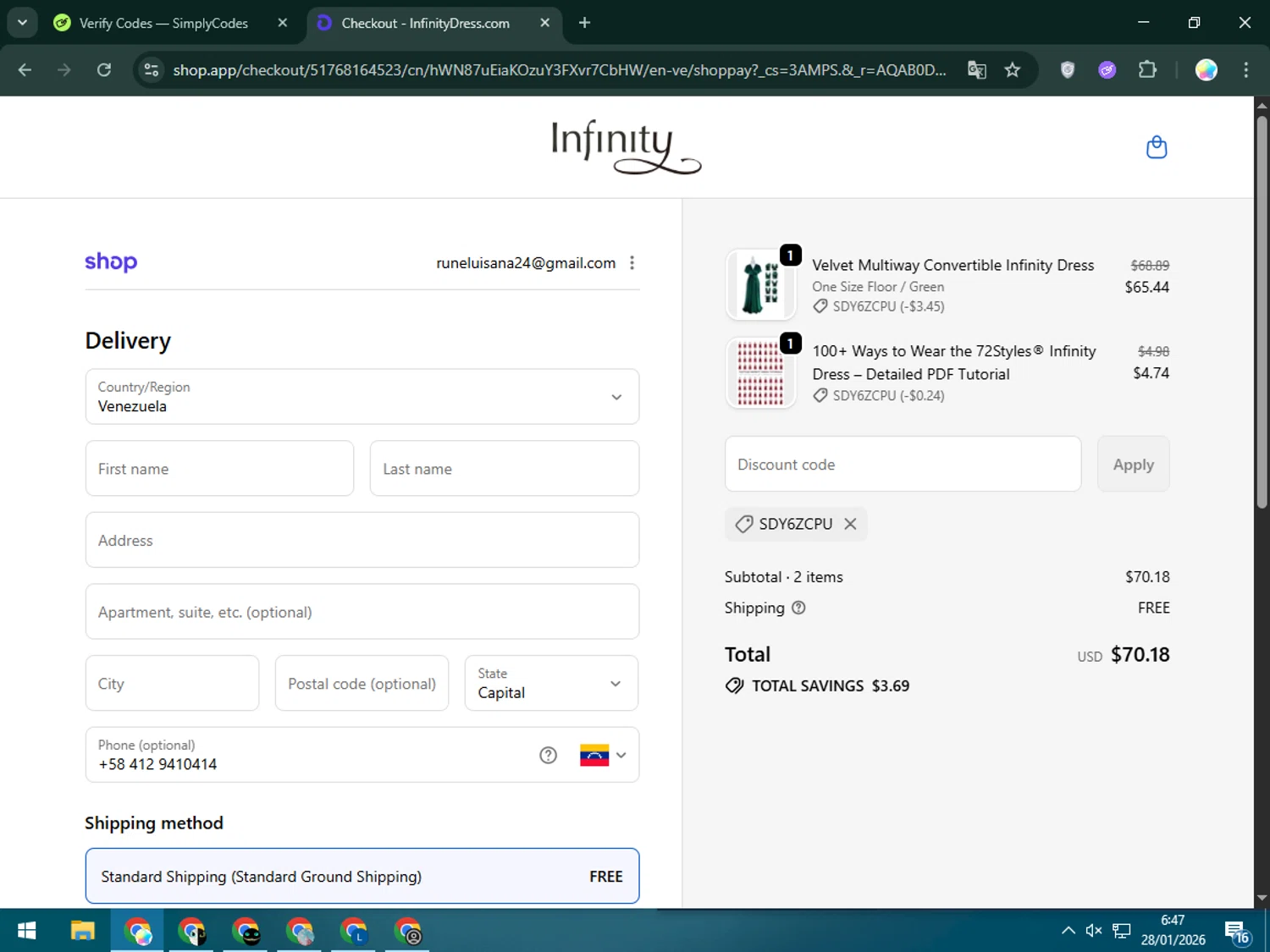Open File Explorer from the taskbar
Image resolution: width=1270 pixels, height=952 pixels.
[82, 932]
